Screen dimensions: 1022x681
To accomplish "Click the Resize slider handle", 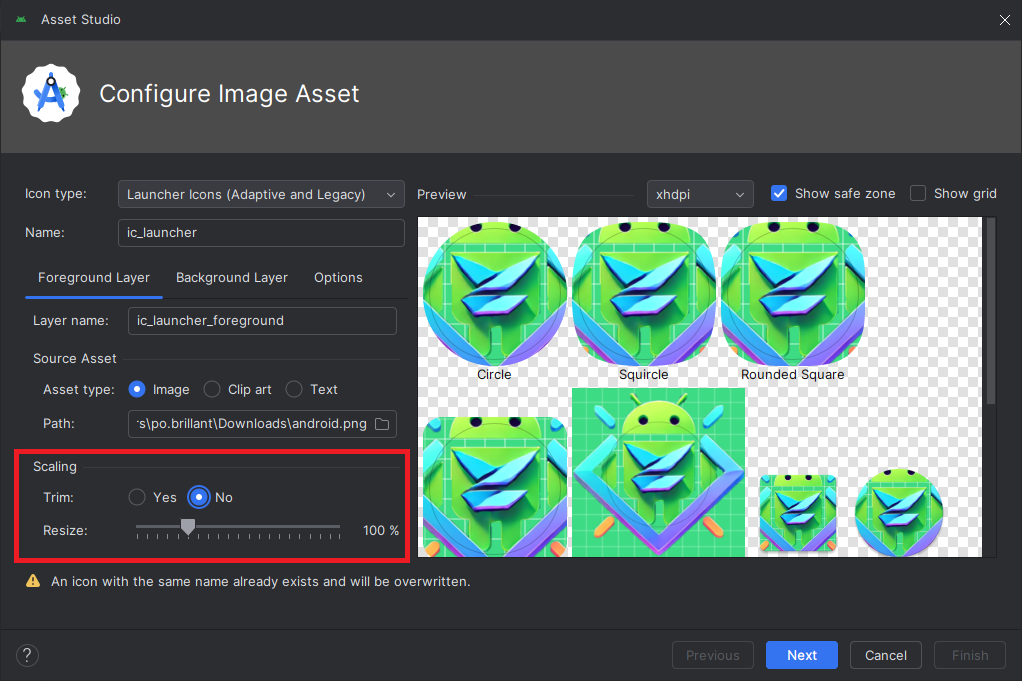I will pyautogui.click(x=188, y=527).
